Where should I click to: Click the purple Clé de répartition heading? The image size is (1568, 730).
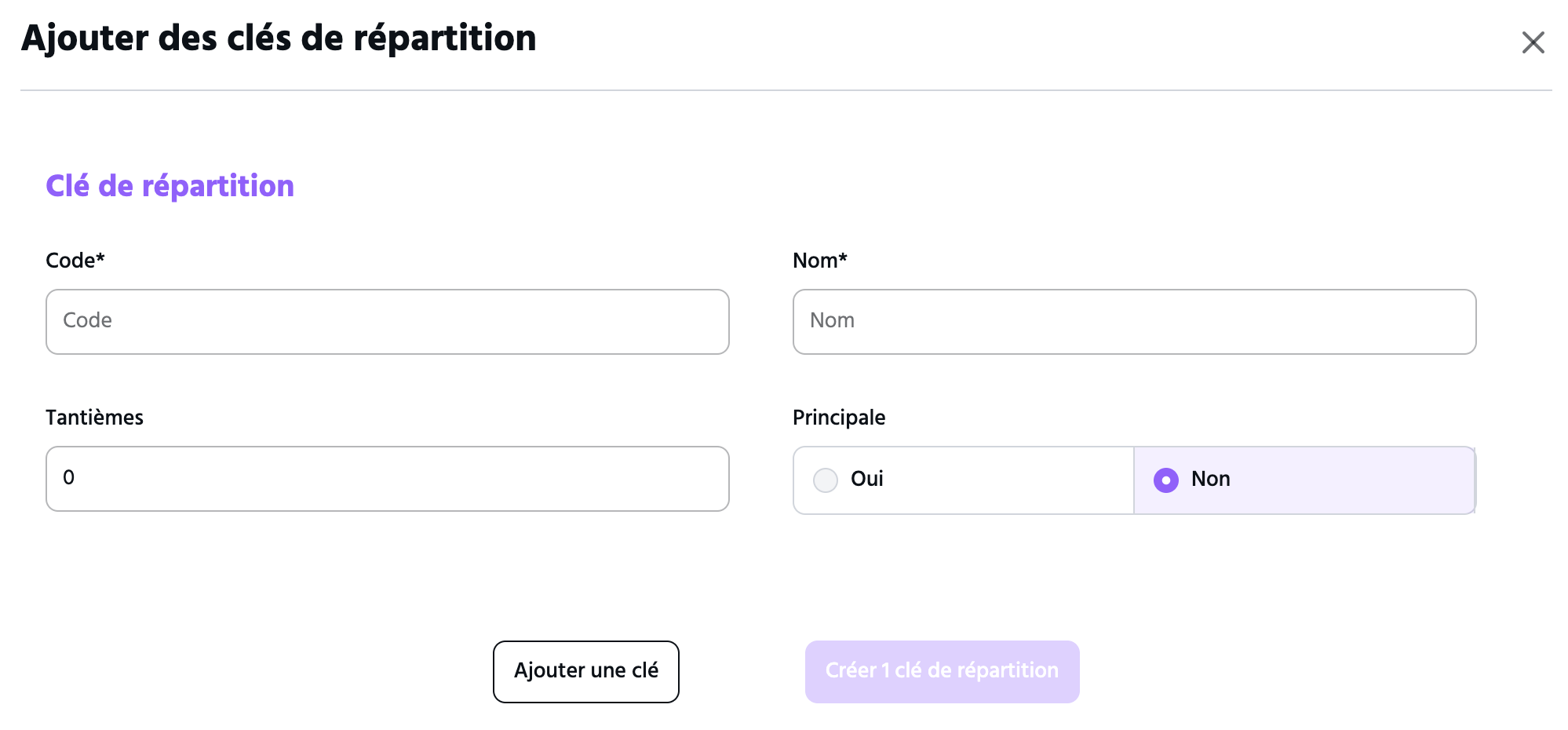tap(170, 187)
